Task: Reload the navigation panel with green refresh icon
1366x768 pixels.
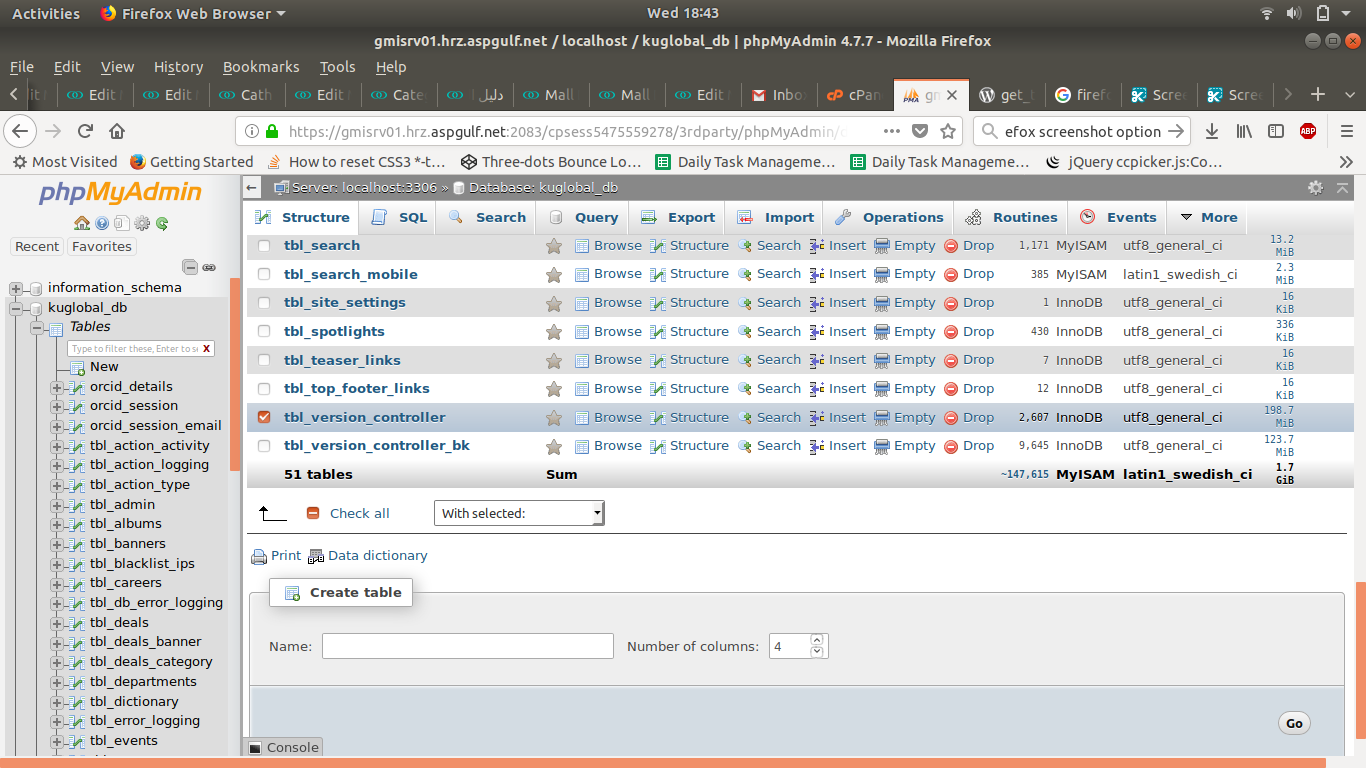Action: point(161,223)
